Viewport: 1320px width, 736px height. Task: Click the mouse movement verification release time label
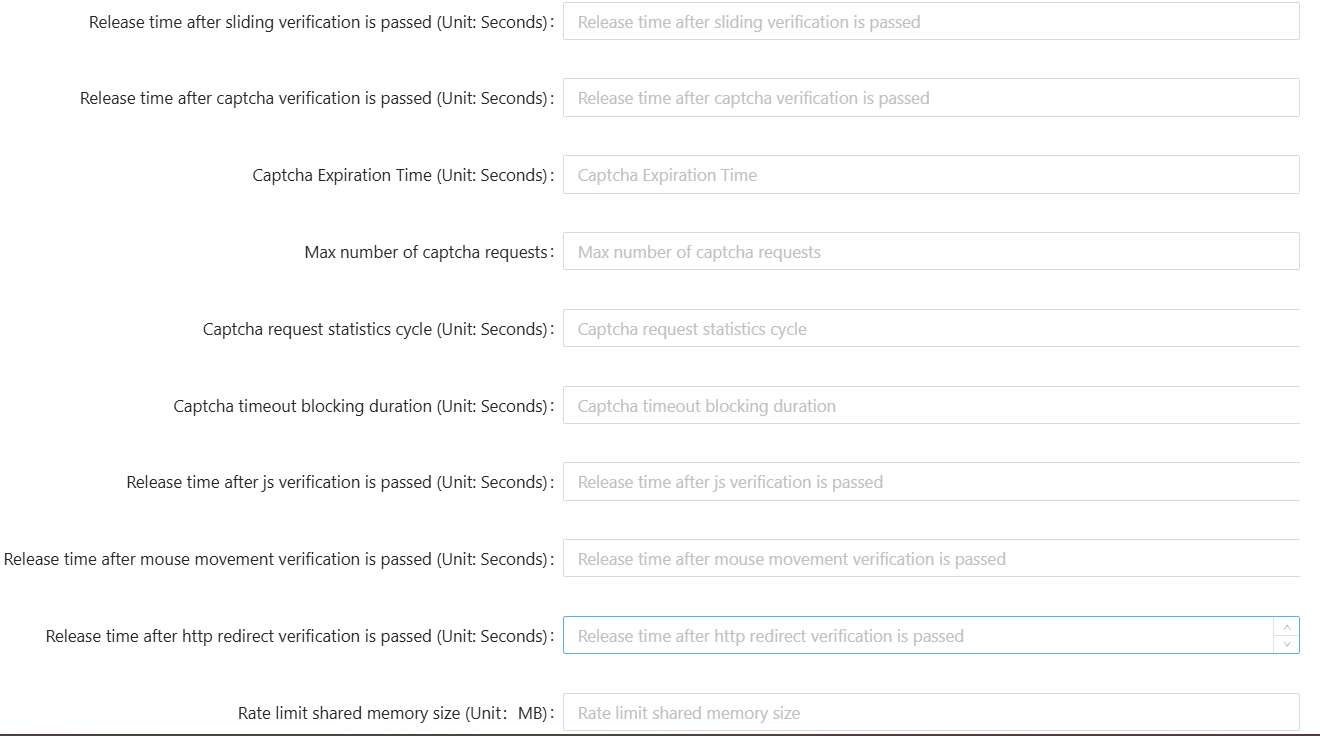[x=276, y=559]
